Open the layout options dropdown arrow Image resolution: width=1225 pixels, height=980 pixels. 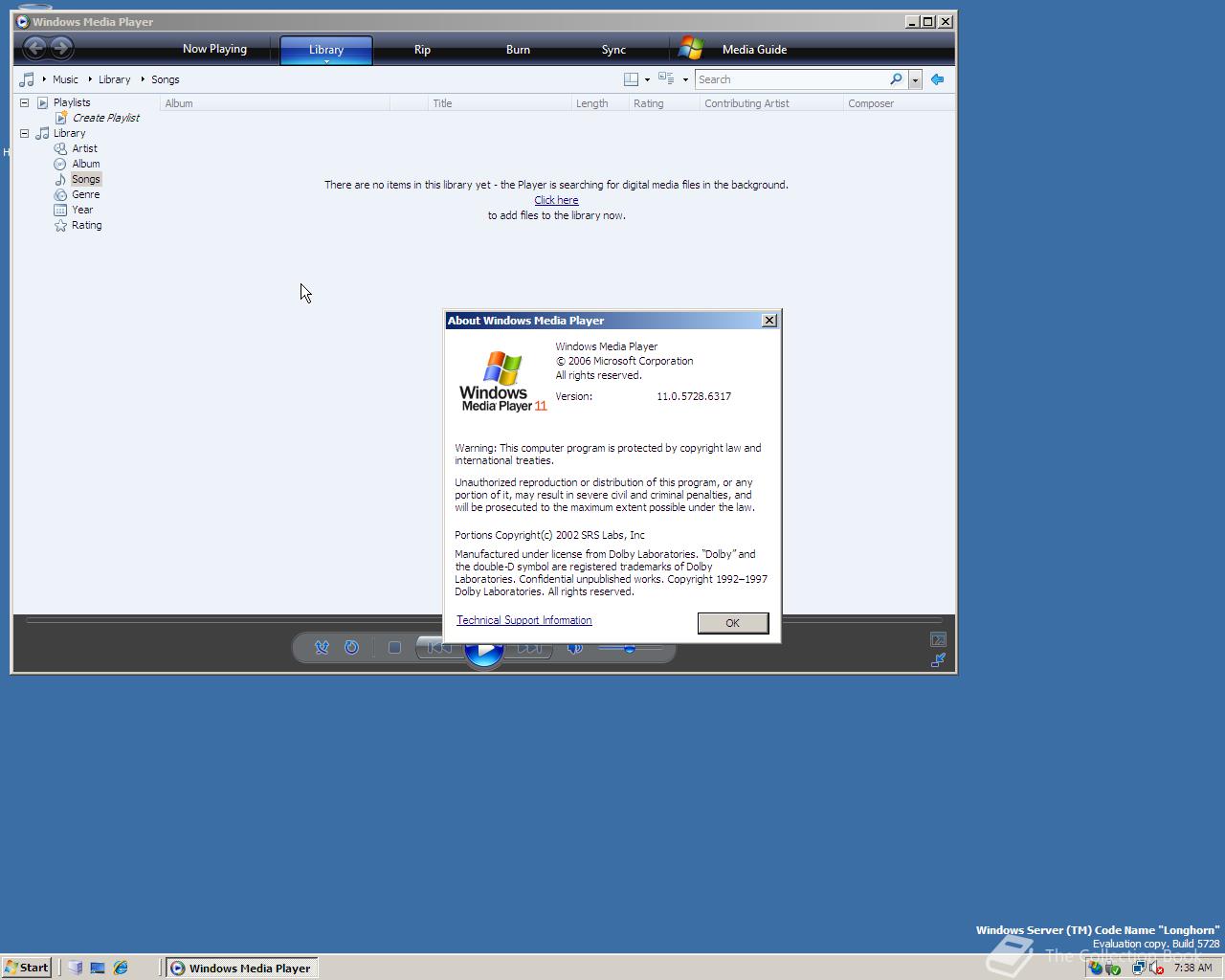[647, 80]
